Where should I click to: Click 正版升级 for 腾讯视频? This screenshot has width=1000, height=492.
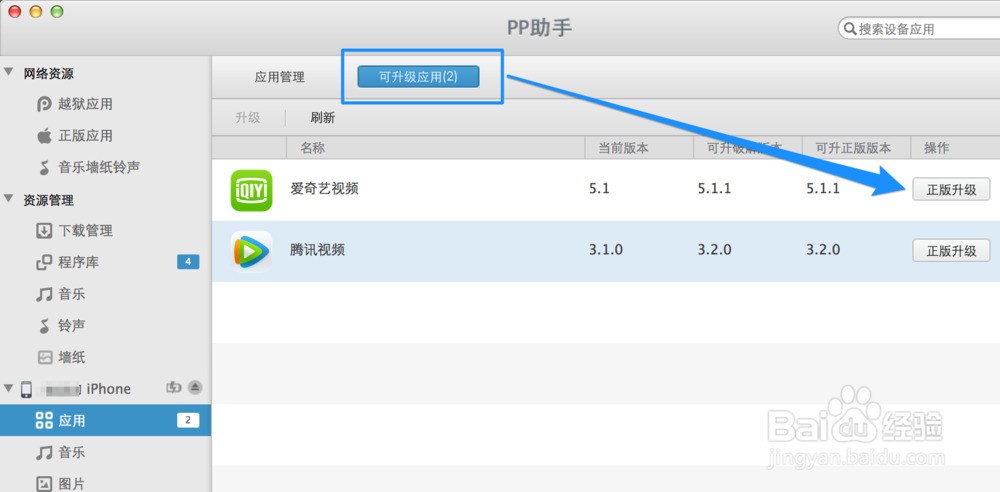pos(951,250)
